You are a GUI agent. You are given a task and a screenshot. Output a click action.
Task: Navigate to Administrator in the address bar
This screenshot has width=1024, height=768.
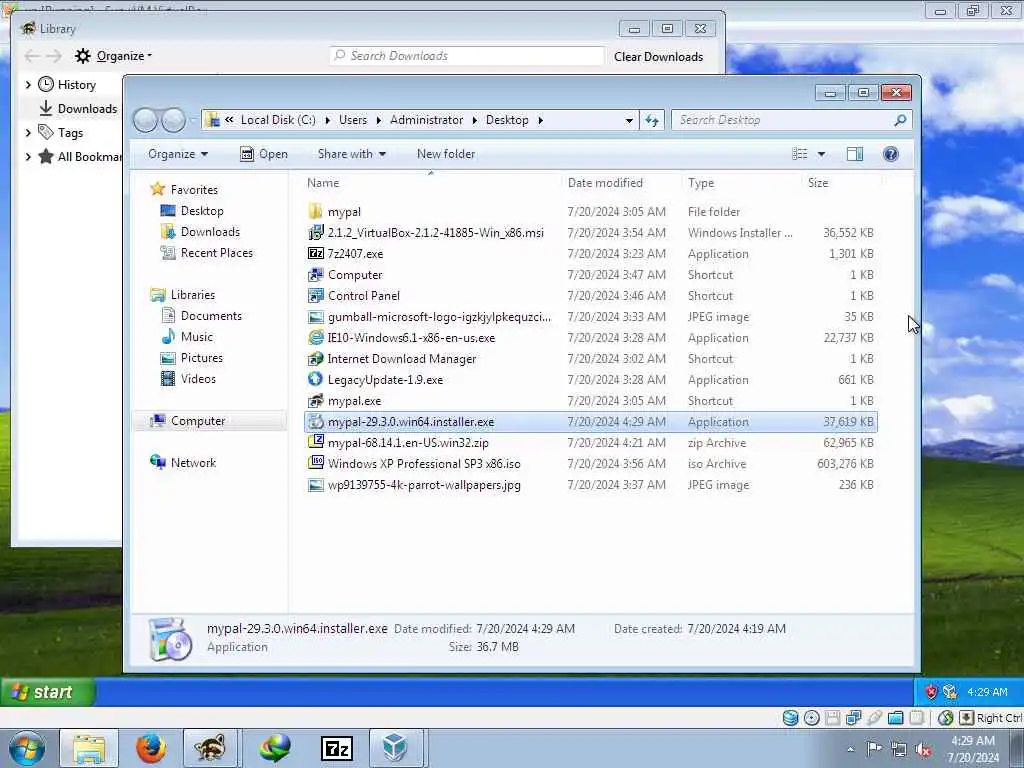click(426, 120)
